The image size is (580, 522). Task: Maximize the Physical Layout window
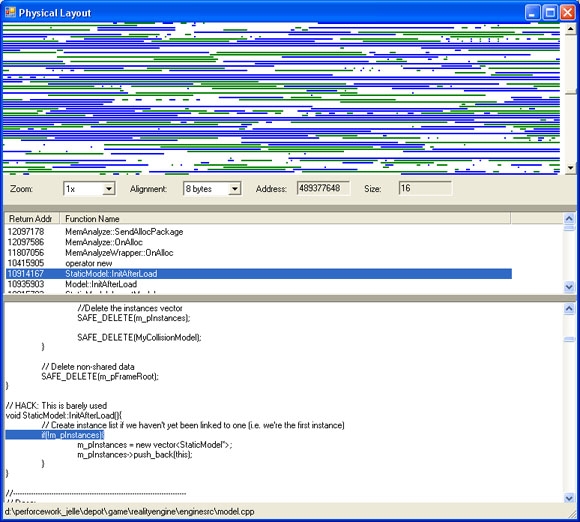[550, 13]
